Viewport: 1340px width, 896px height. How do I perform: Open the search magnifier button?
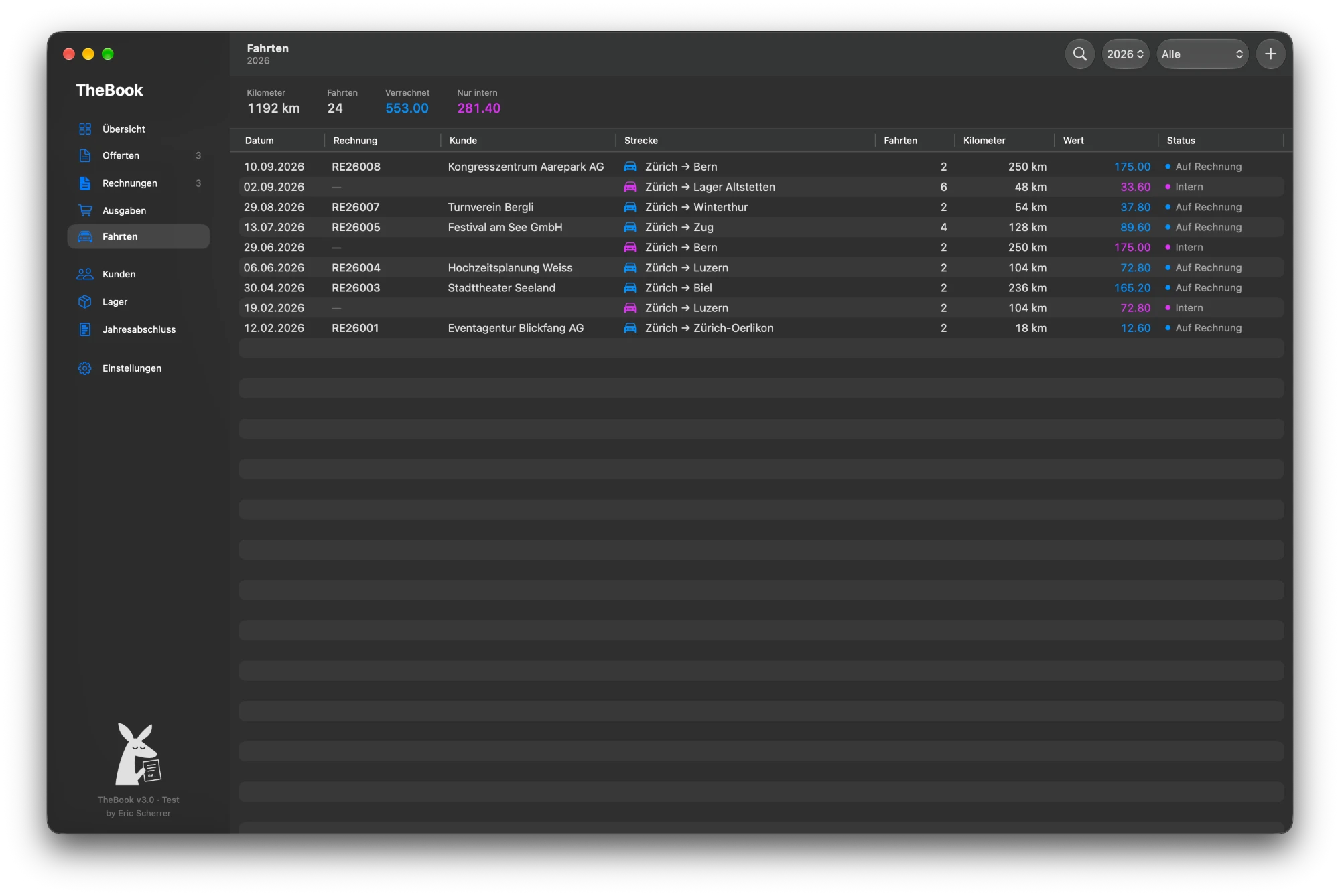[1079, 54]
